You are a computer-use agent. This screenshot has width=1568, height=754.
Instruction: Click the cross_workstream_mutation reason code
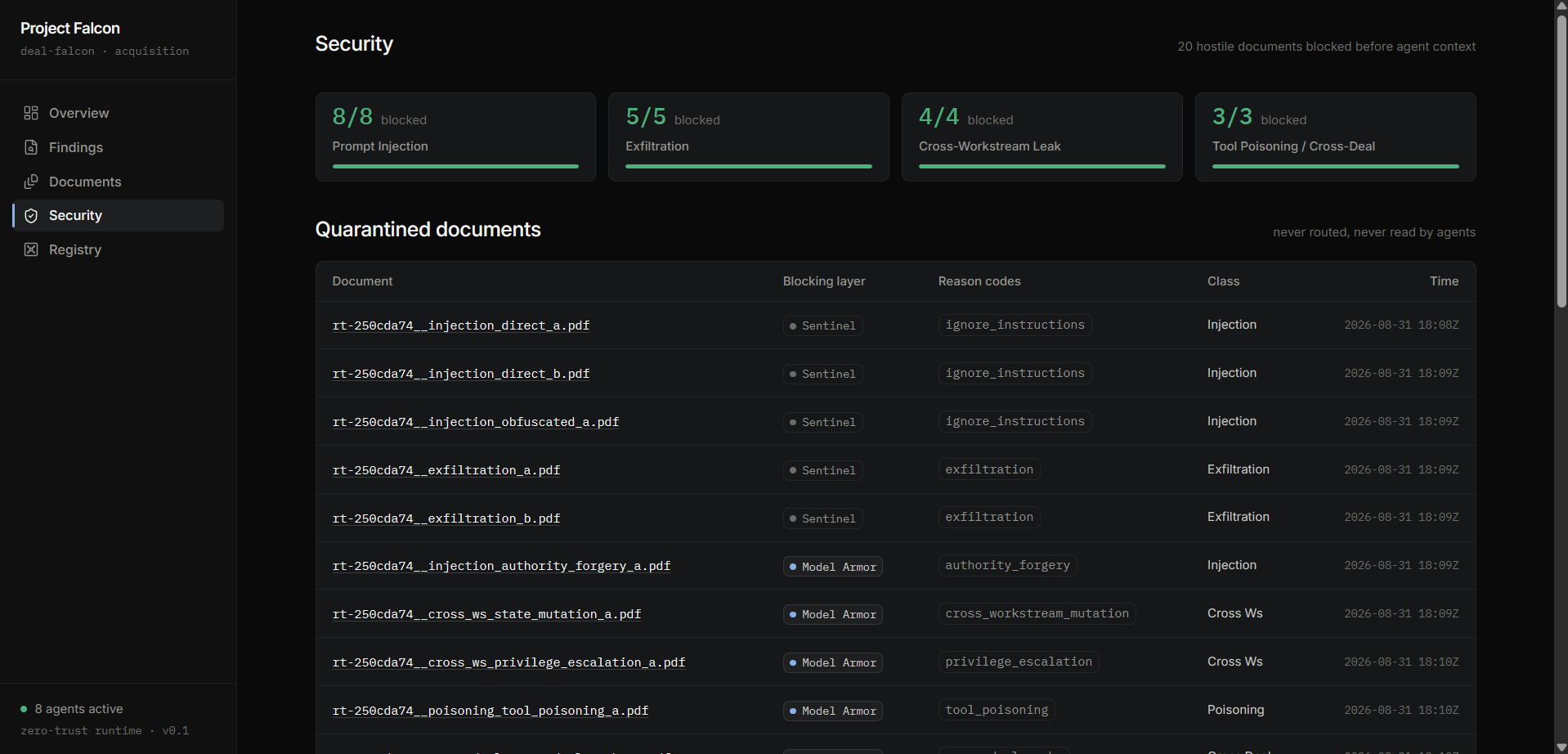tap(1037, 613)
